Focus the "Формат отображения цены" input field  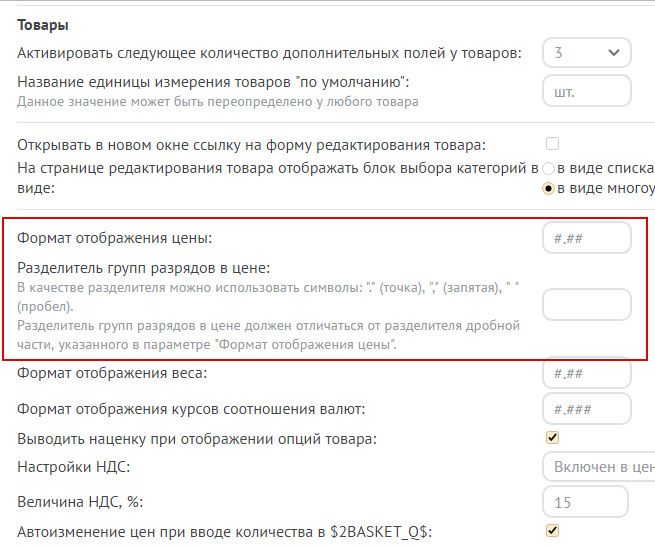[586, 239]
